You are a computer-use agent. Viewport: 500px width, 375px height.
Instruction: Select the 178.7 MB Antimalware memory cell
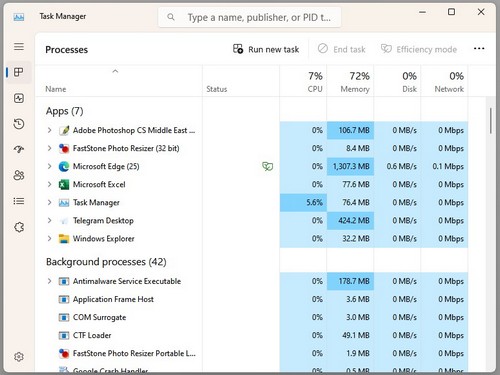(350, 281)
